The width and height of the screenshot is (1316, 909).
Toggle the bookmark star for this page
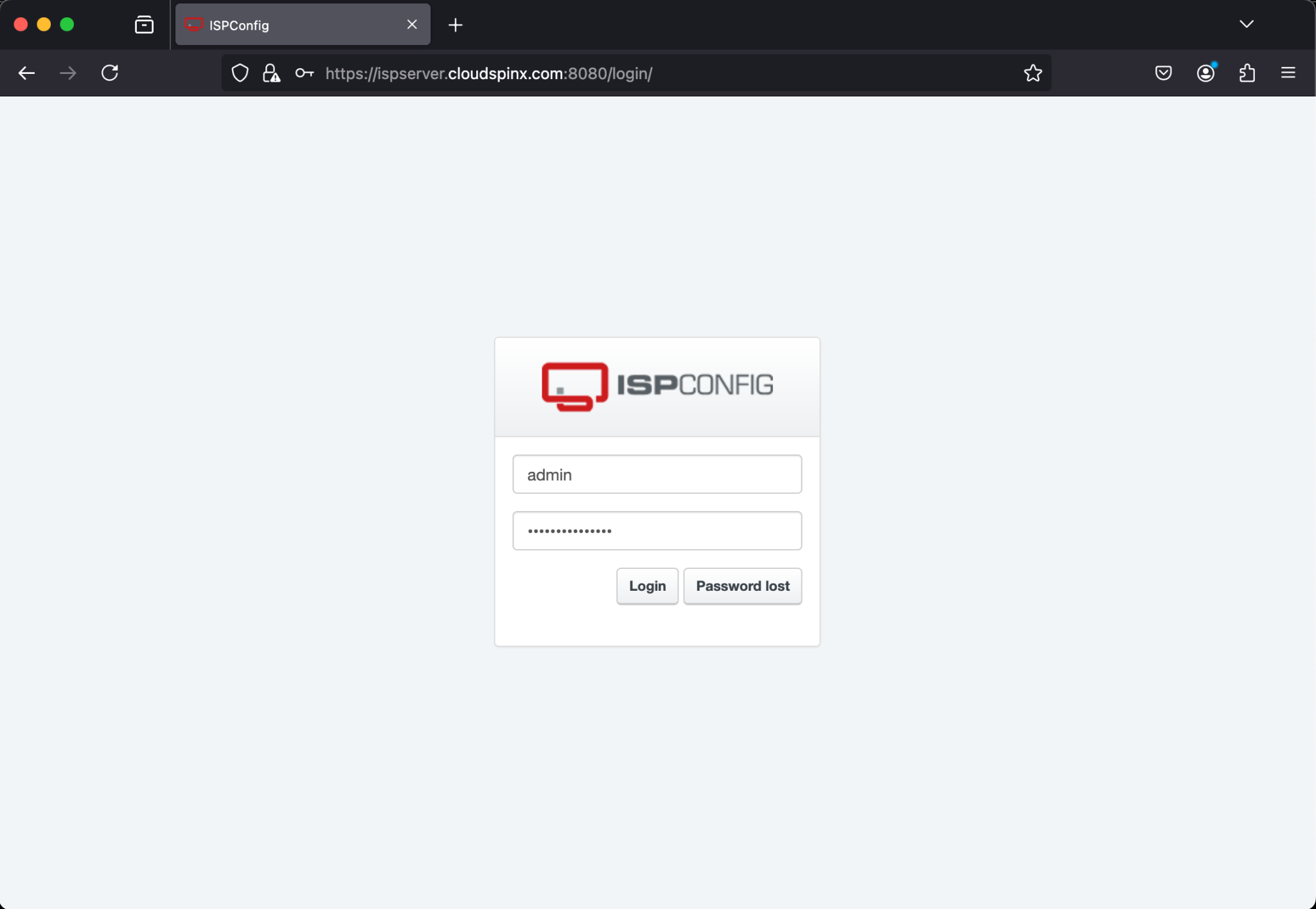pos(1032,73)
